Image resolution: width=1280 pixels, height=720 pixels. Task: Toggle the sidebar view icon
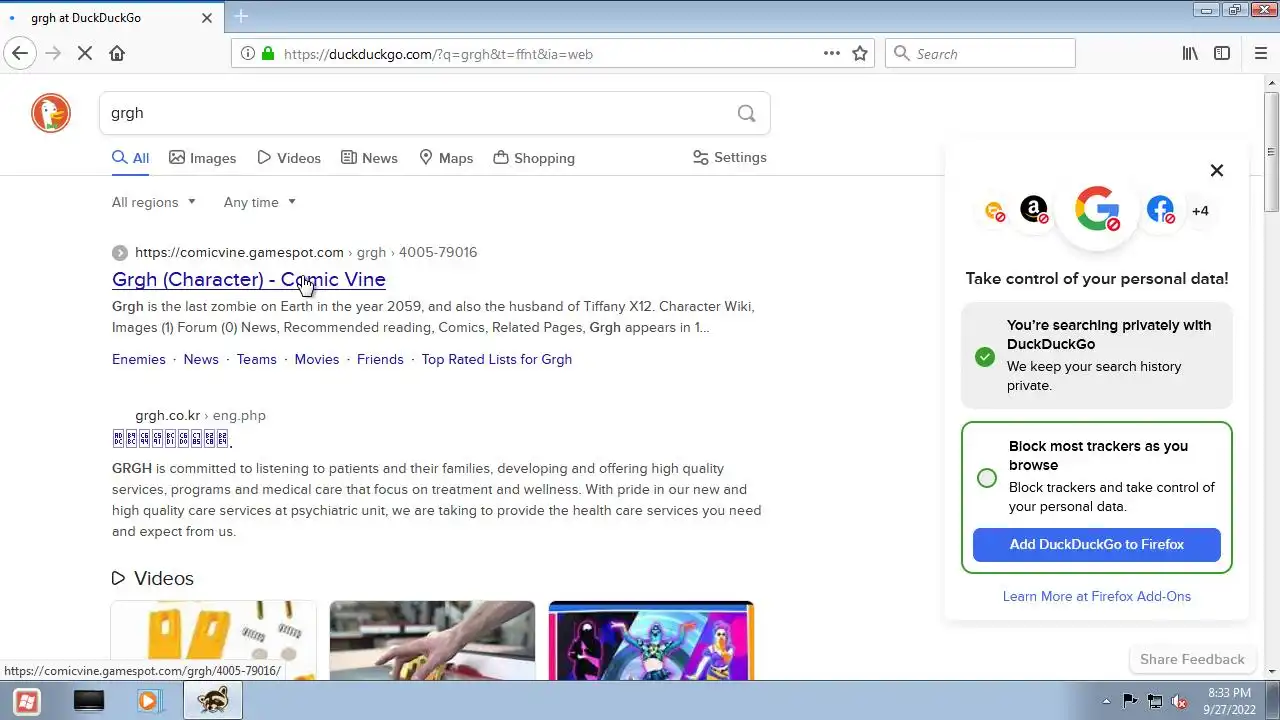(1222, 53)
